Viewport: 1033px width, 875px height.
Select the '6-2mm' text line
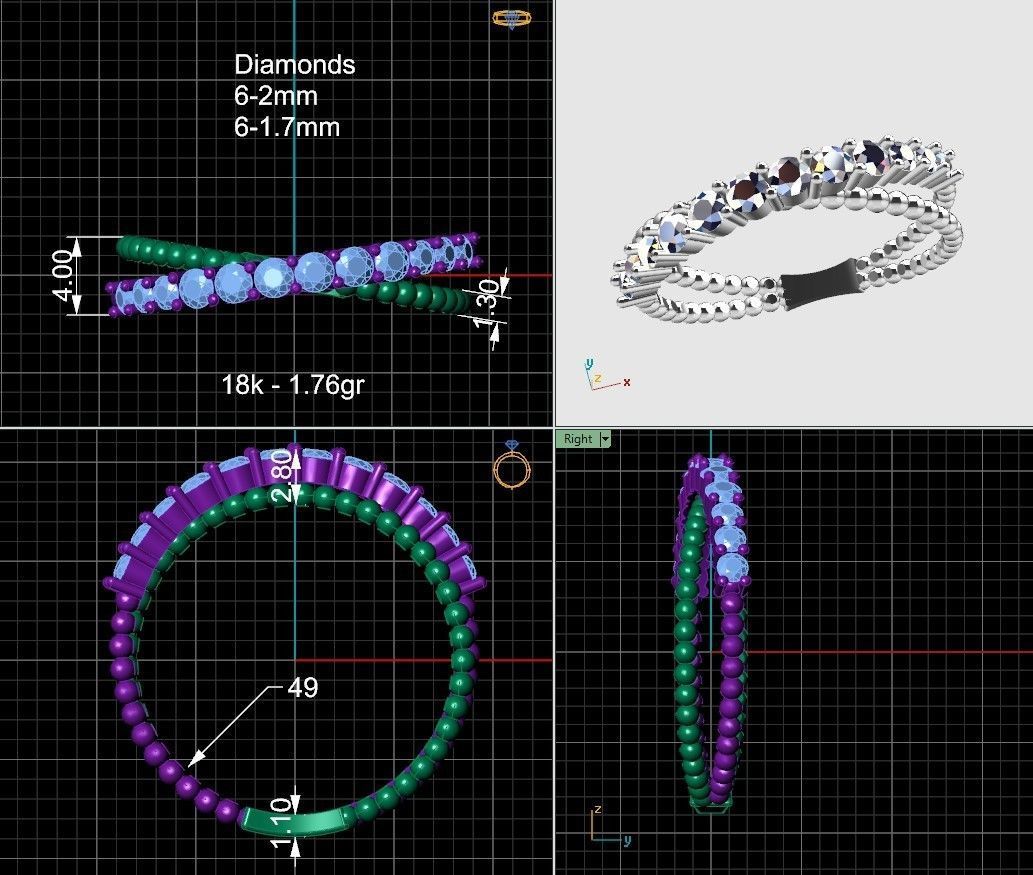point(275,96)
